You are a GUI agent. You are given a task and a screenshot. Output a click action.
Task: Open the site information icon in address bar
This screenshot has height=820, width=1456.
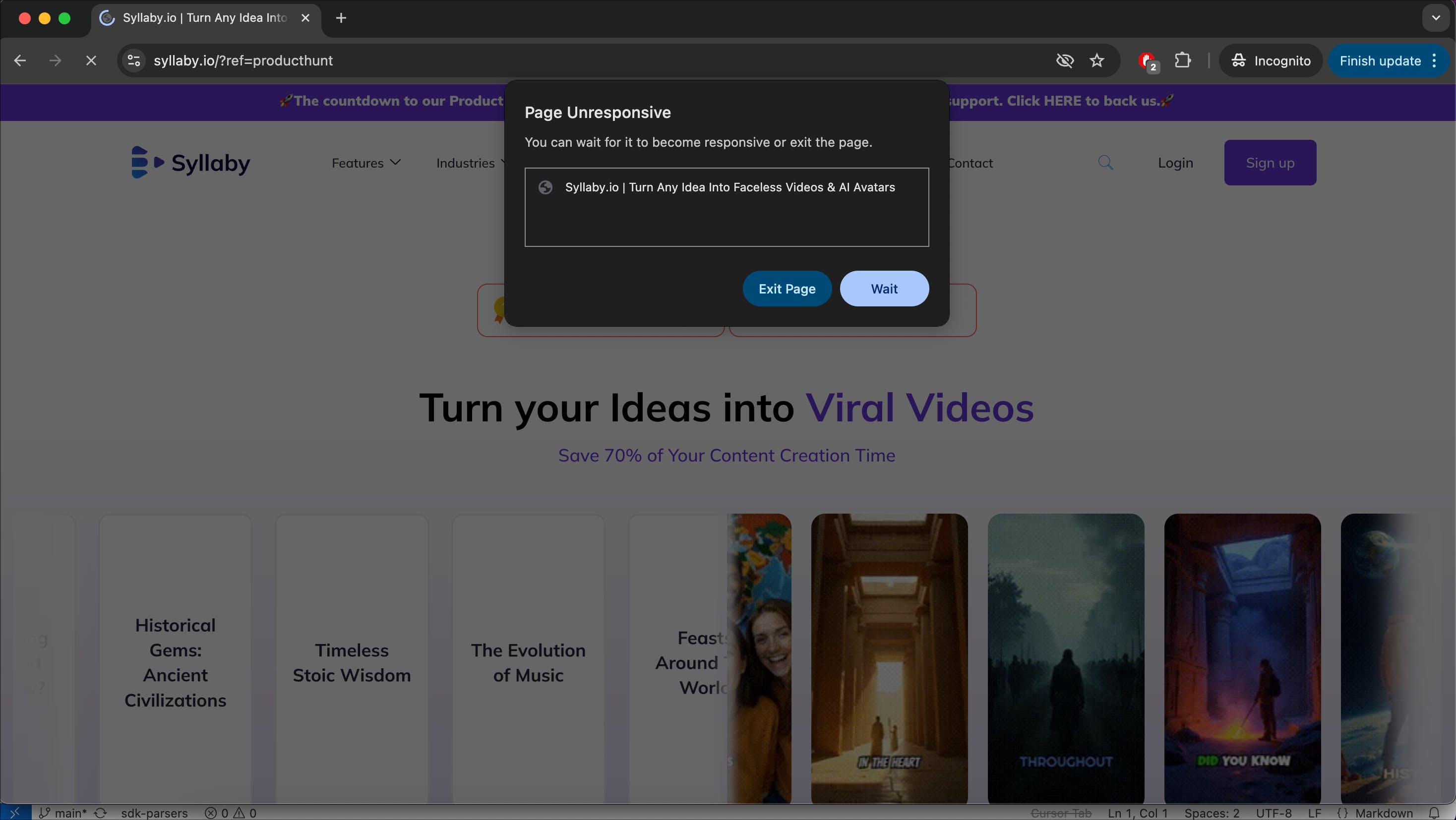134,60
